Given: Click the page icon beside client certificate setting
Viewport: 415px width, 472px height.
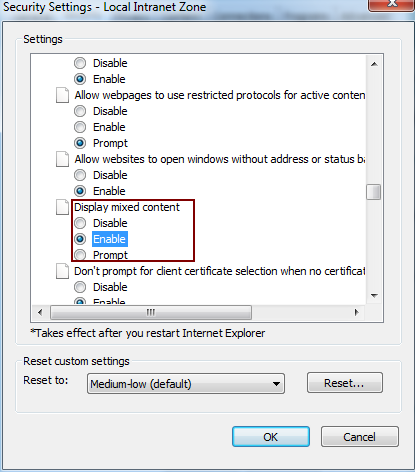Looking at the screenshot, I should [x=62, y=271].
